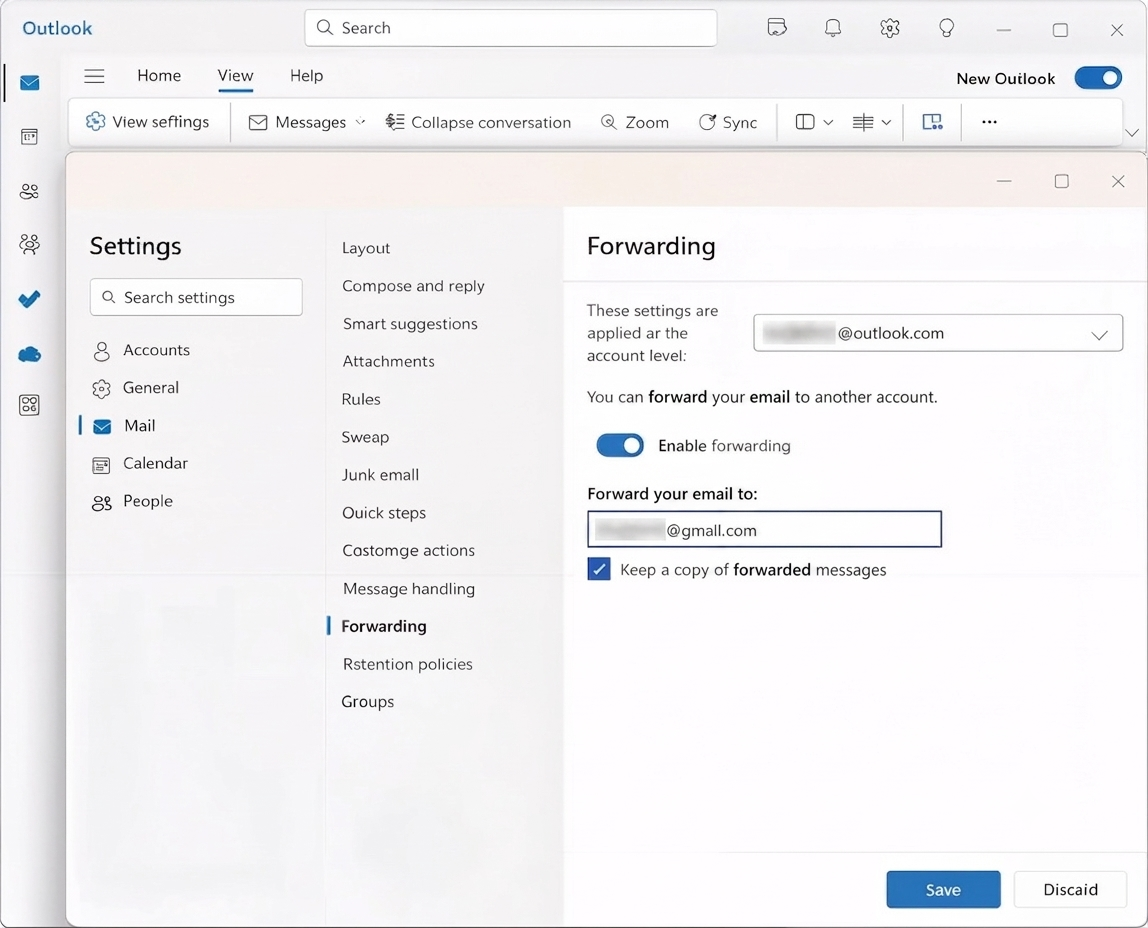Viewport: 1148px width, 928px height.
Task: Open the Layout mail settings
Action: 366,248
